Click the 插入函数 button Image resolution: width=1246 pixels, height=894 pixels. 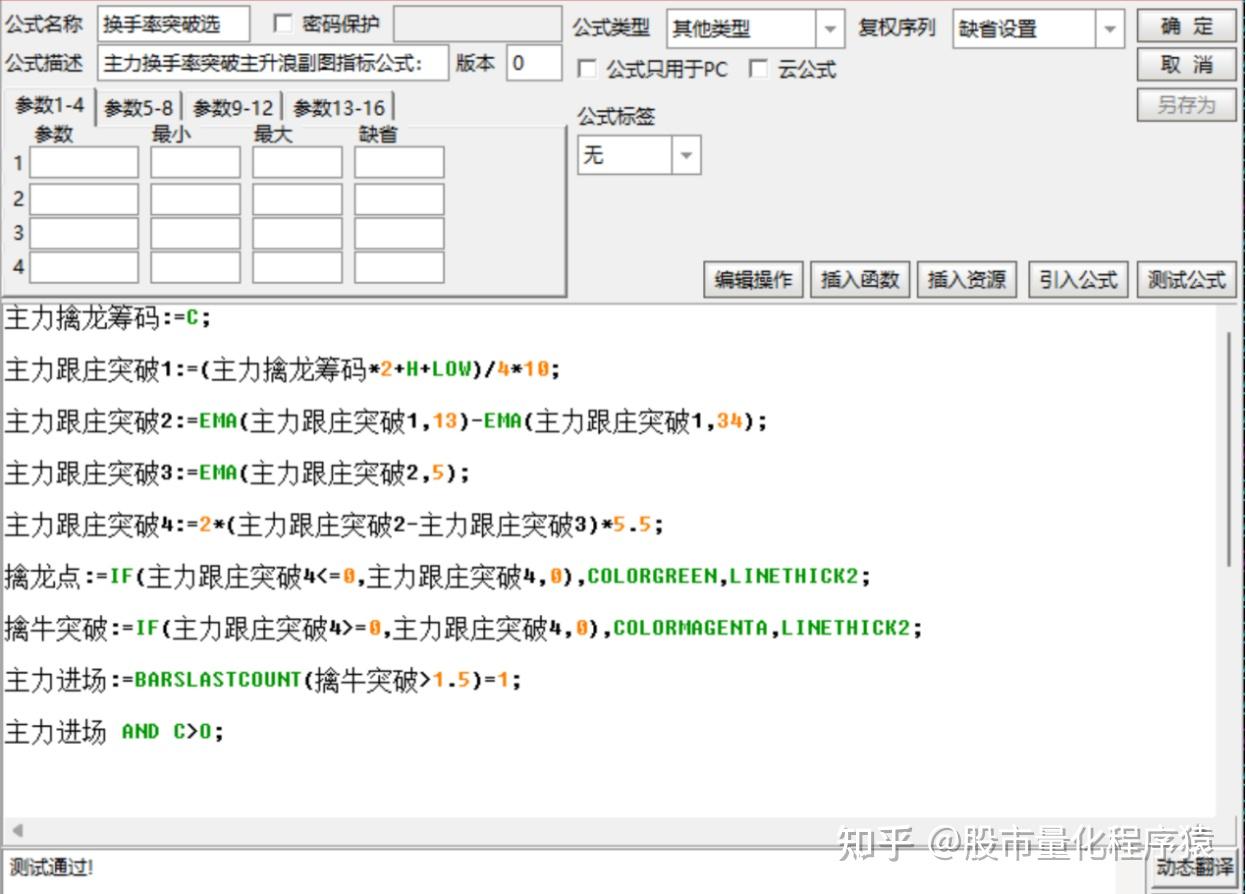tap(860, 280)
